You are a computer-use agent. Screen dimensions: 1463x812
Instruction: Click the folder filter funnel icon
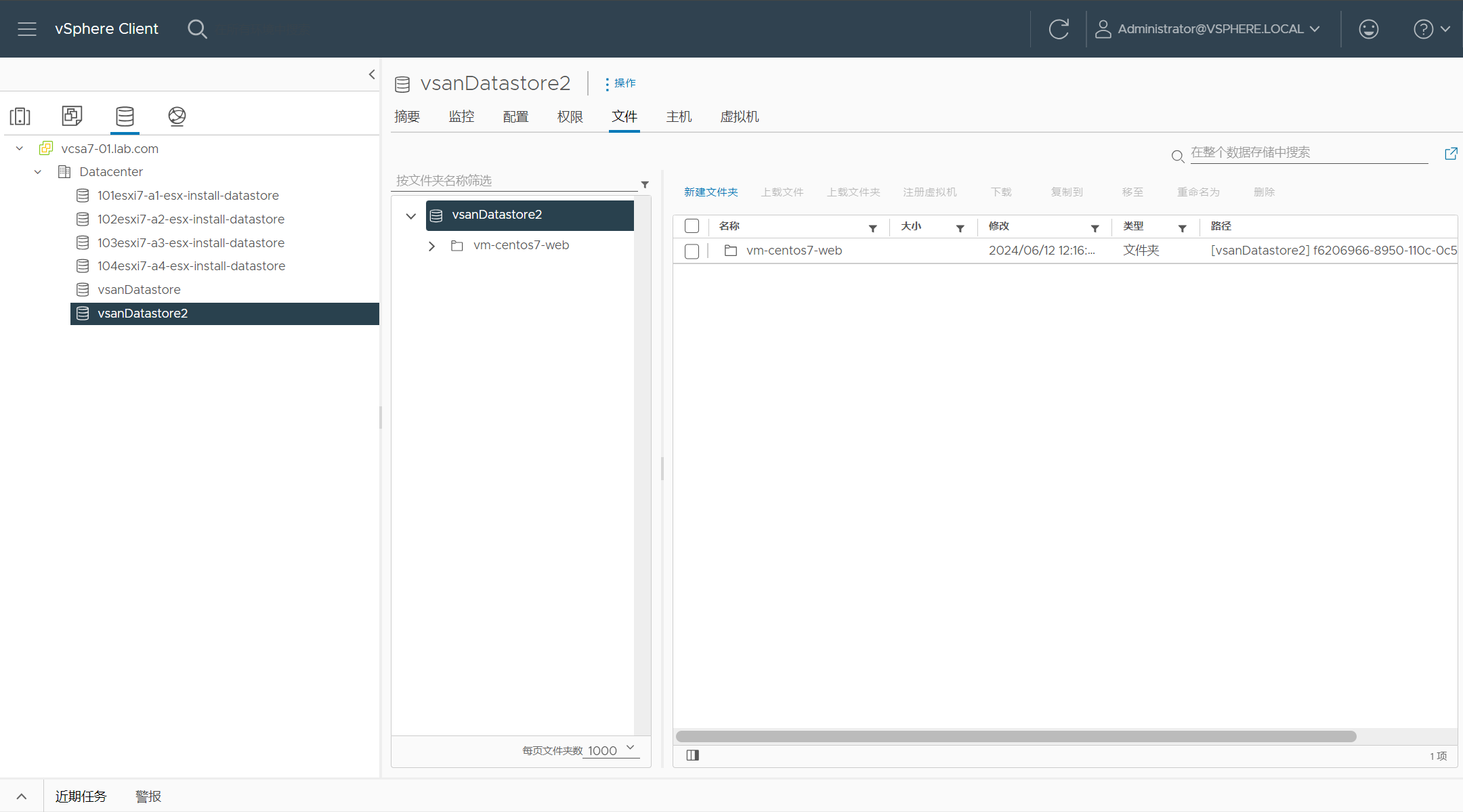(x=645, y=184)
